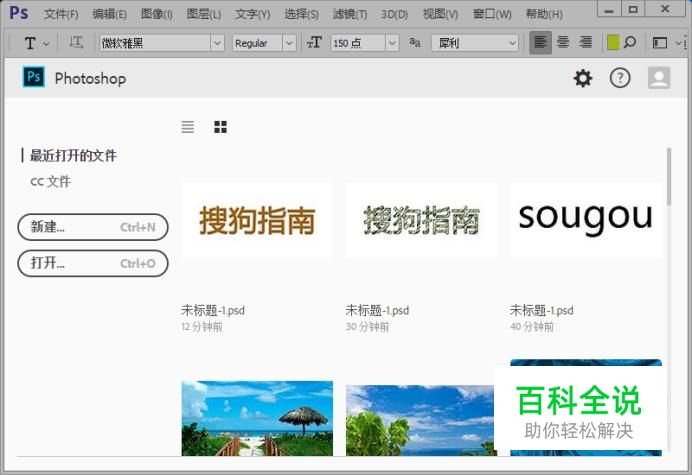Viewport: 692px width, 475px height.
Task: Select right align text
Action: pyautogui.click(x=585, y=43)
